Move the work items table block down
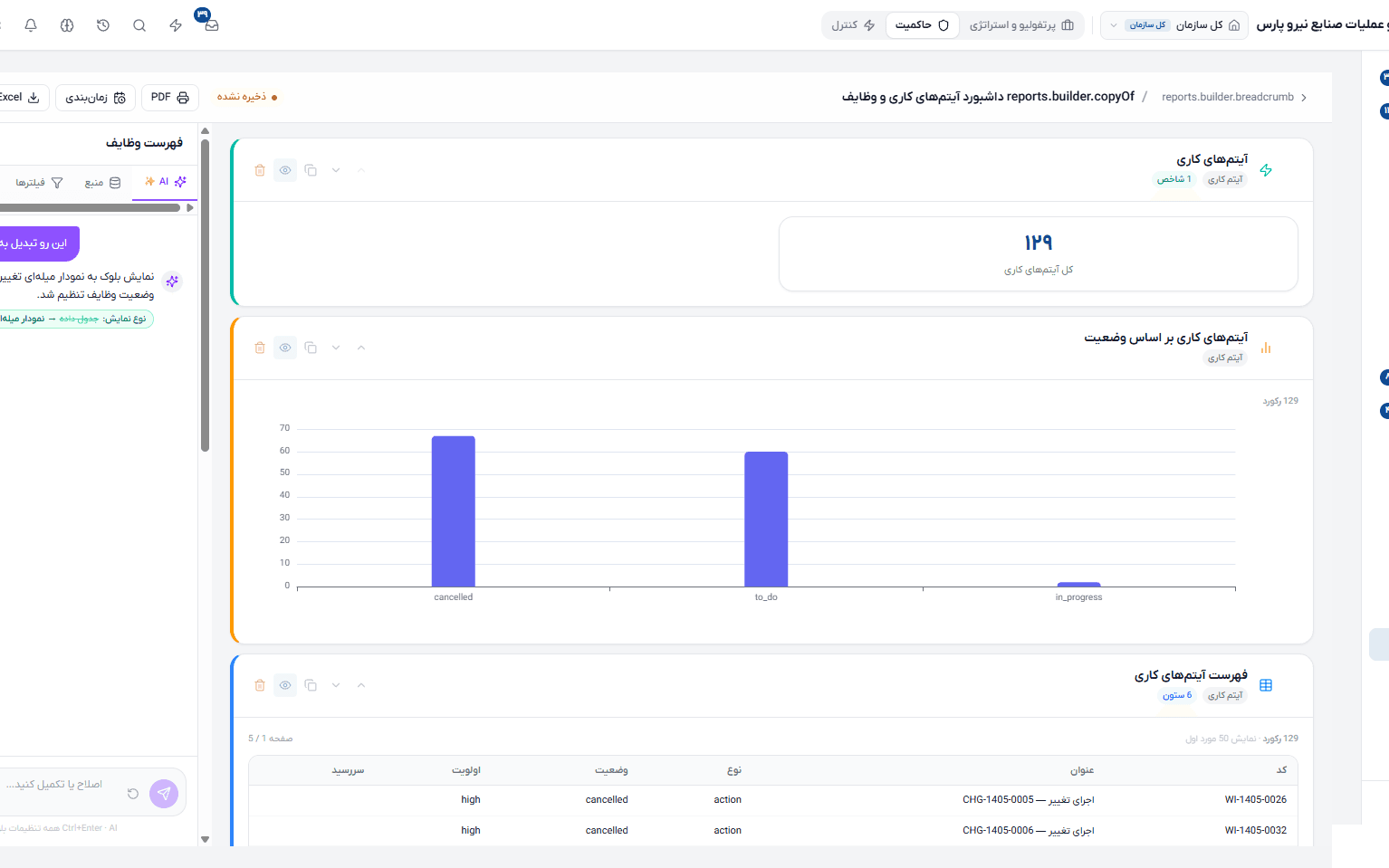This screenshot has width=1389, height=868. pos(336,685)
